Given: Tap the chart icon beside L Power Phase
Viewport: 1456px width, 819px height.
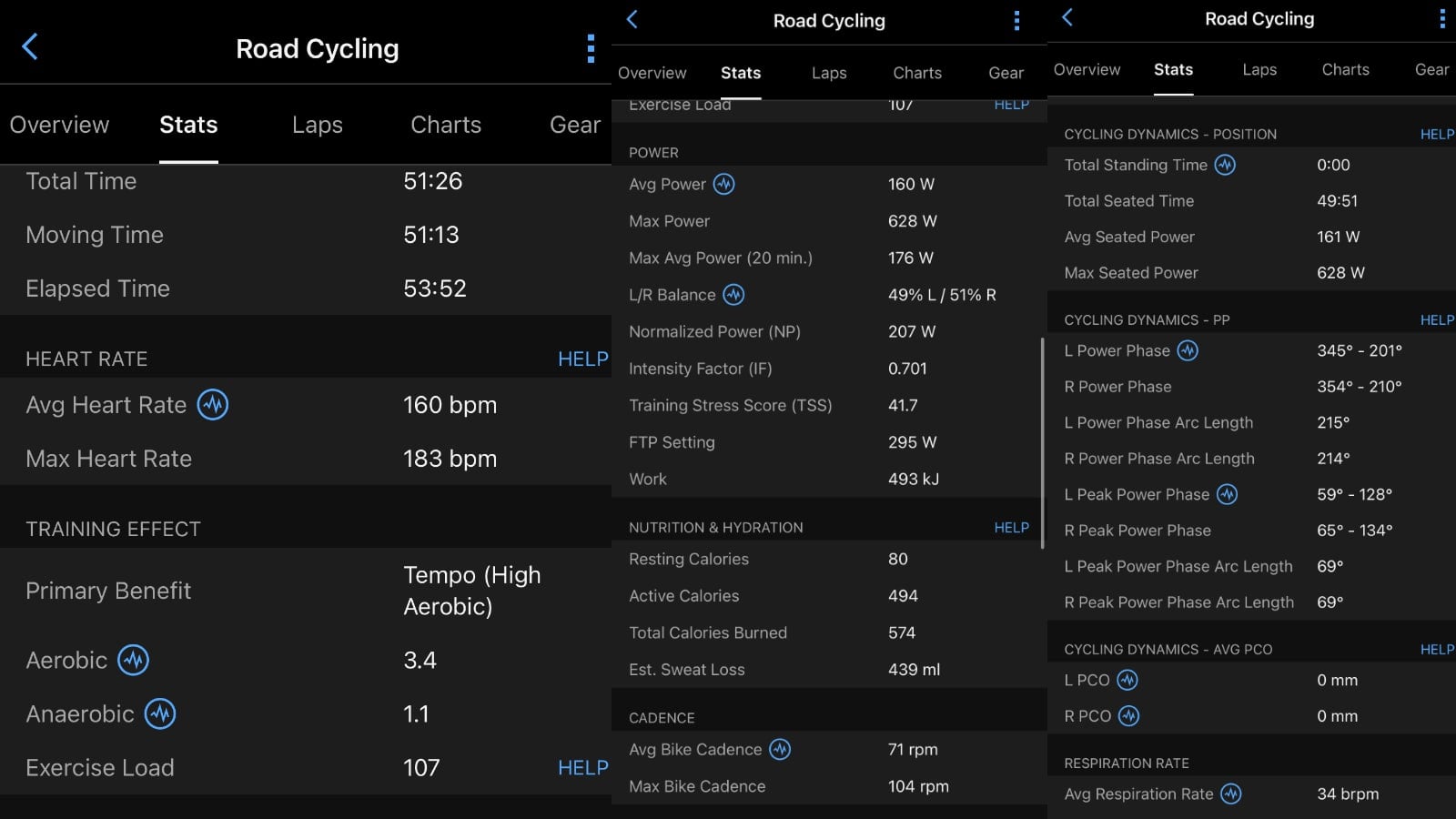Looking at the screenshot, I should coord(1188,350).
